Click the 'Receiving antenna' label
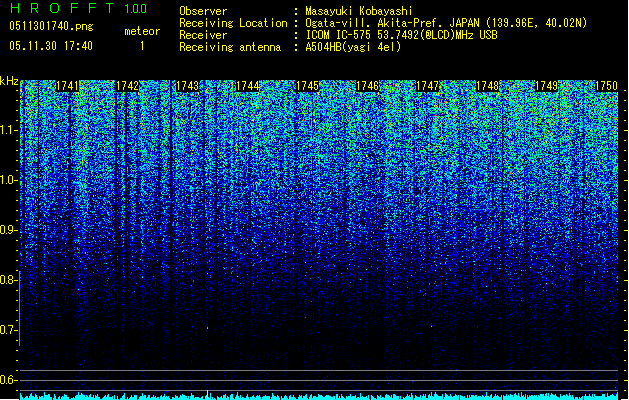The width and height of the screenshot is (629, 400). pyautogui.click(x=230, y=47)
